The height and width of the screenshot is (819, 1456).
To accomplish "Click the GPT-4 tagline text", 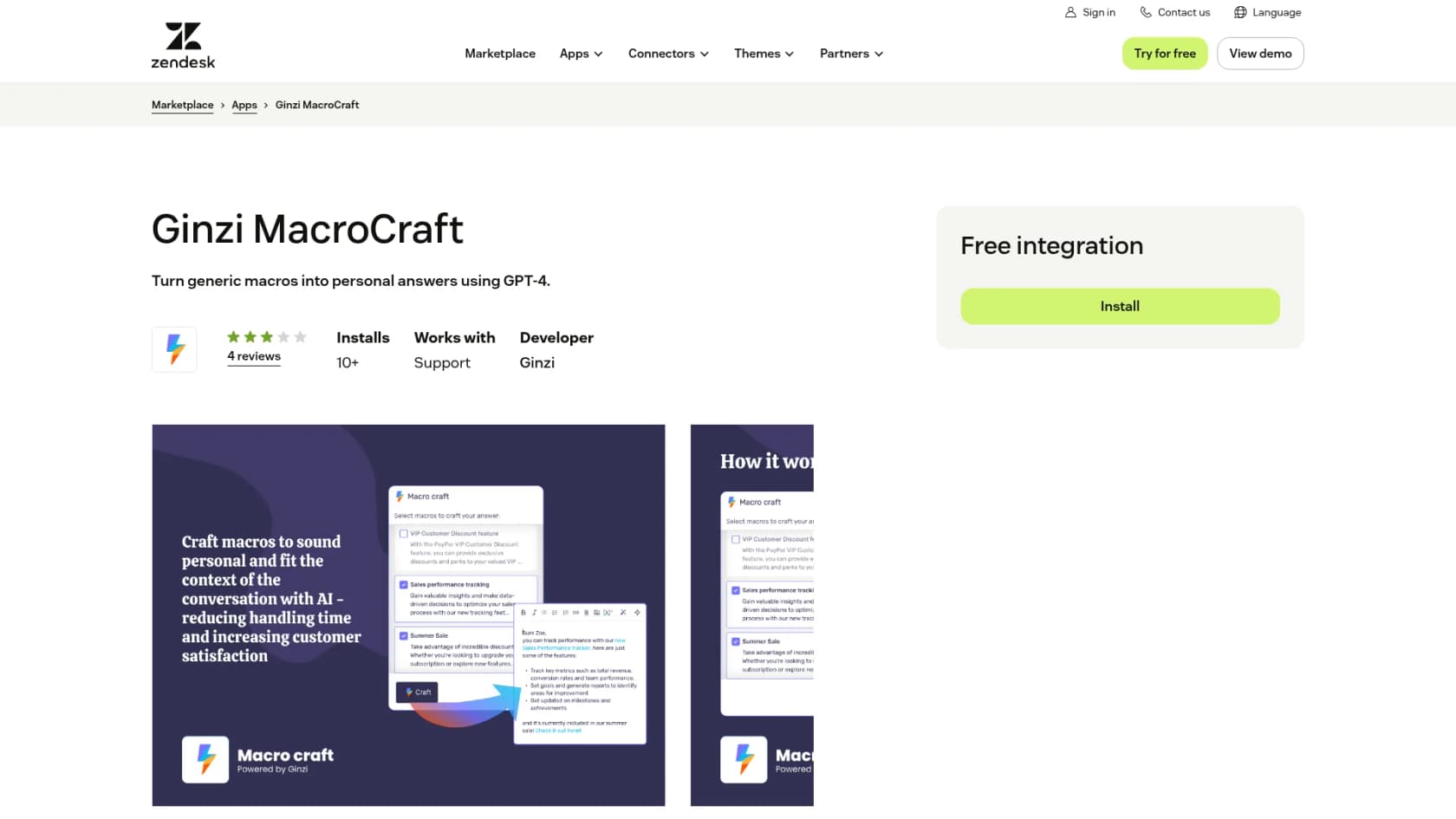I will [351, 281].
